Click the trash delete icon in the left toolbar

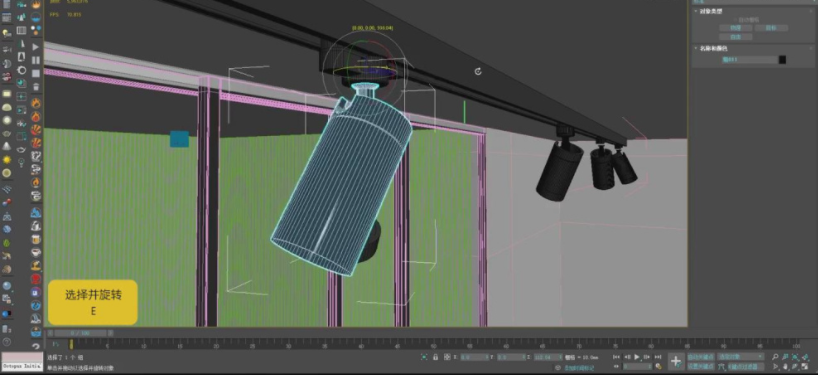click(36, 87)
